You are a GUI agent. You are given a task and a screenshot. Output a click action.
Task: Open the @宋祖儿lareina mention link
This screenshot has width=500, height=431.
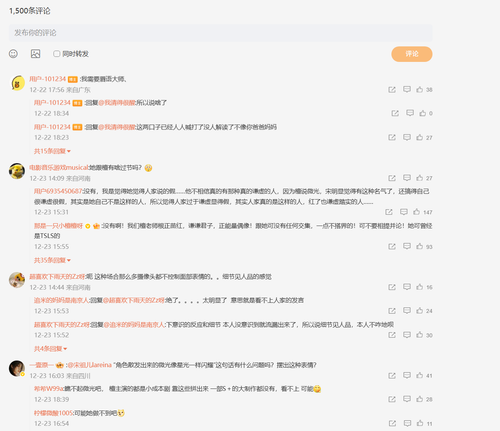click(x=89, y=365)
